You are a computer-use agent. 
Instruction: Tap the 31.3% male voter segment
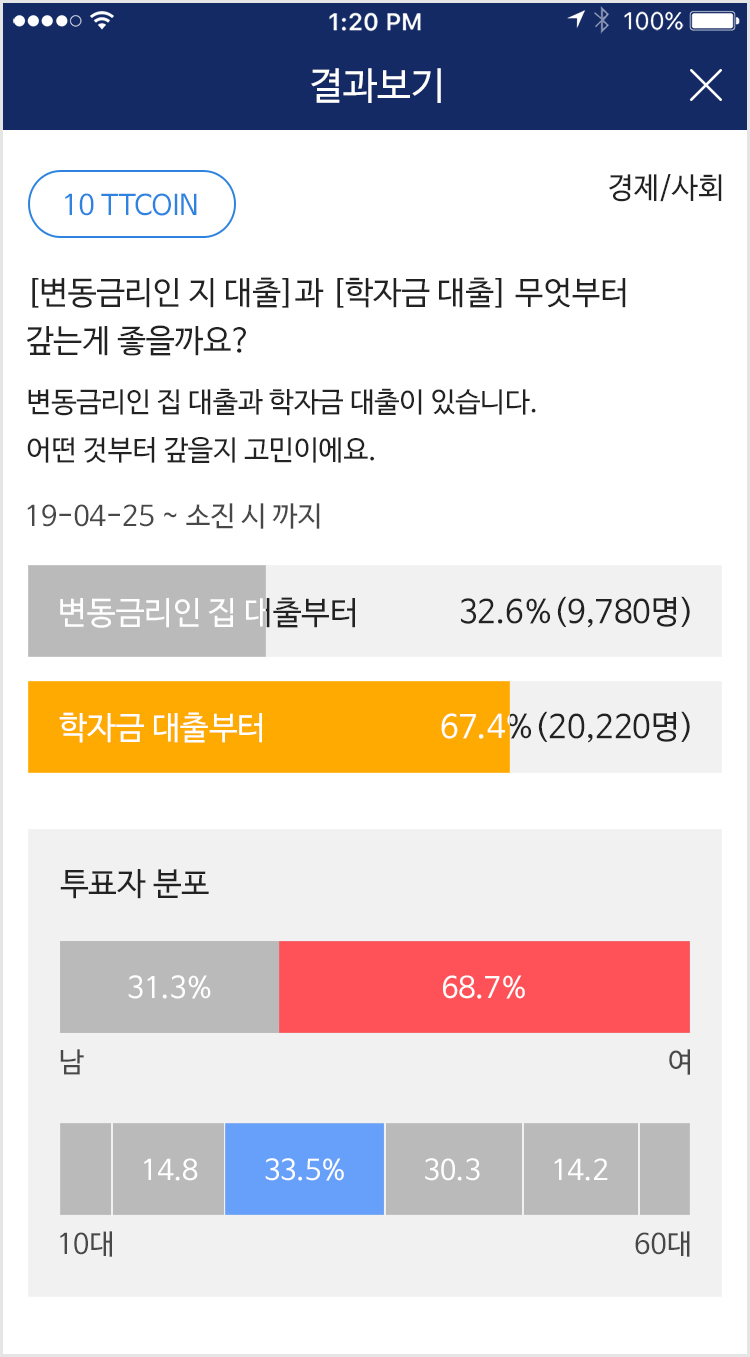(x=169, y=987)
